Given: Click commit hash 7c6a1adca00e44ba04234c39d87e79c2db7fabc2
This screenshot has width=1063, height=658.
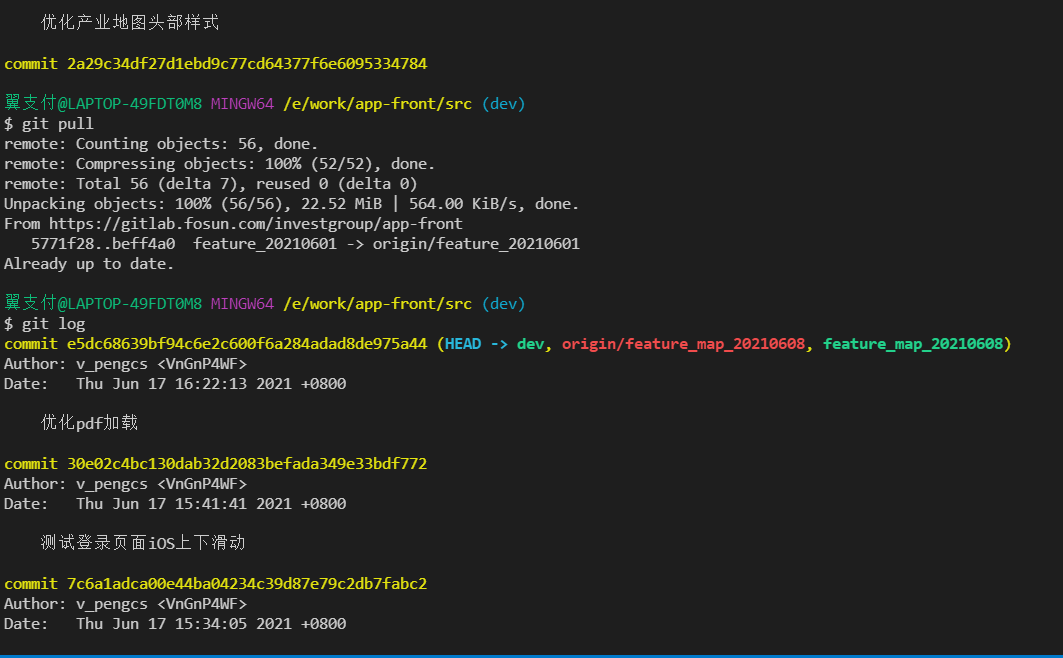Looking at the screenshot, I should coord(247,583).
